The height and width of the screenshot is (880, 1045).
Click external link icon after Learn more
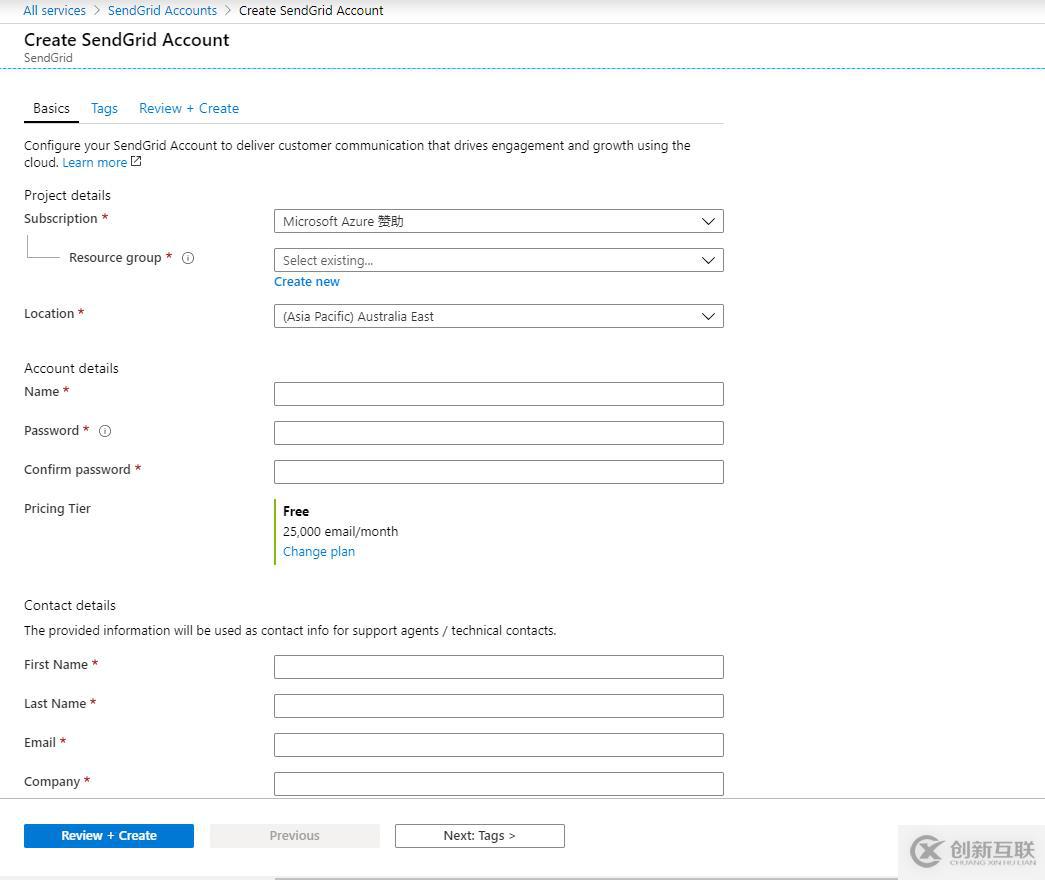tap(136, 162)
